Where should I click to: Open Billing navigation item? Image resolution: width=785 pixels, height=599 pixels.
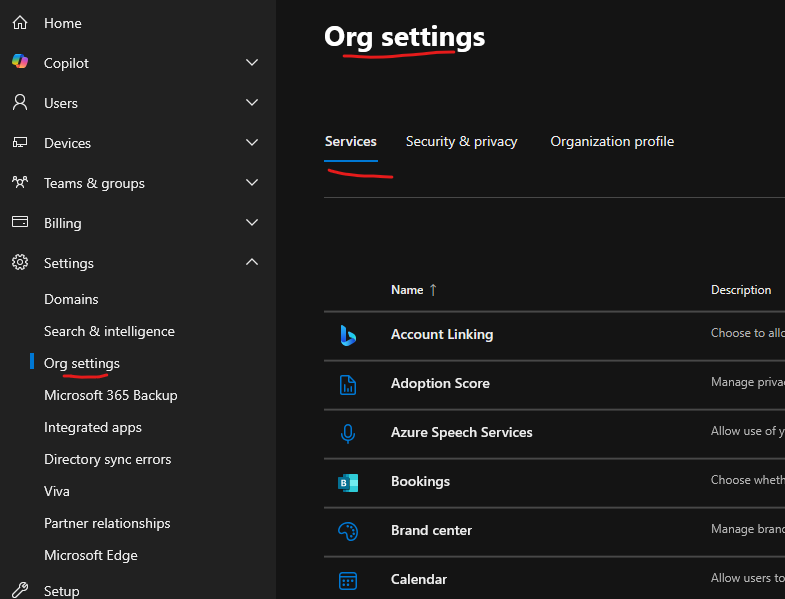point(63,223)
